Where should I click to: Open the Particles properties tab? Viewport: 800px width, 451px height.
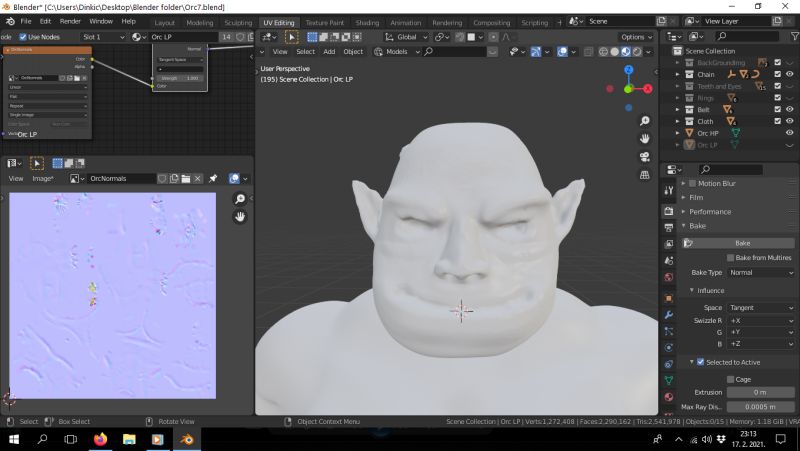coord(669,332)
